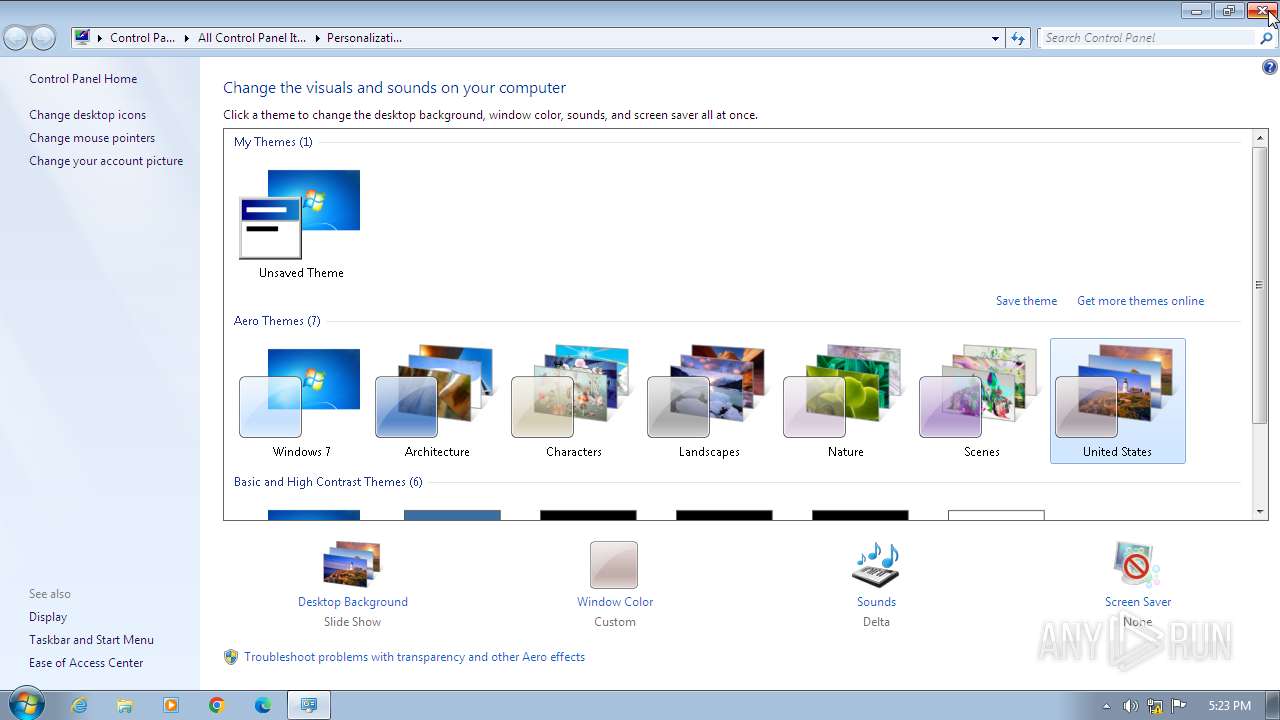Open the Display link under See also

[x=48, y=617]
